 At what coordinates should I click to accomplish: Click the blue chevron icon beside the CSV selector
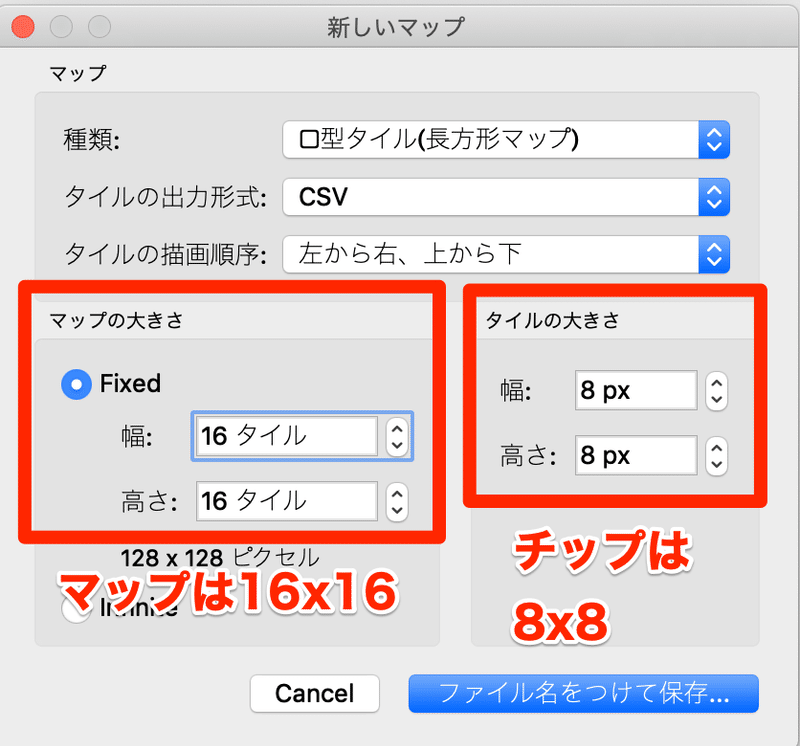pyautogui.click(x=714, y=197)
